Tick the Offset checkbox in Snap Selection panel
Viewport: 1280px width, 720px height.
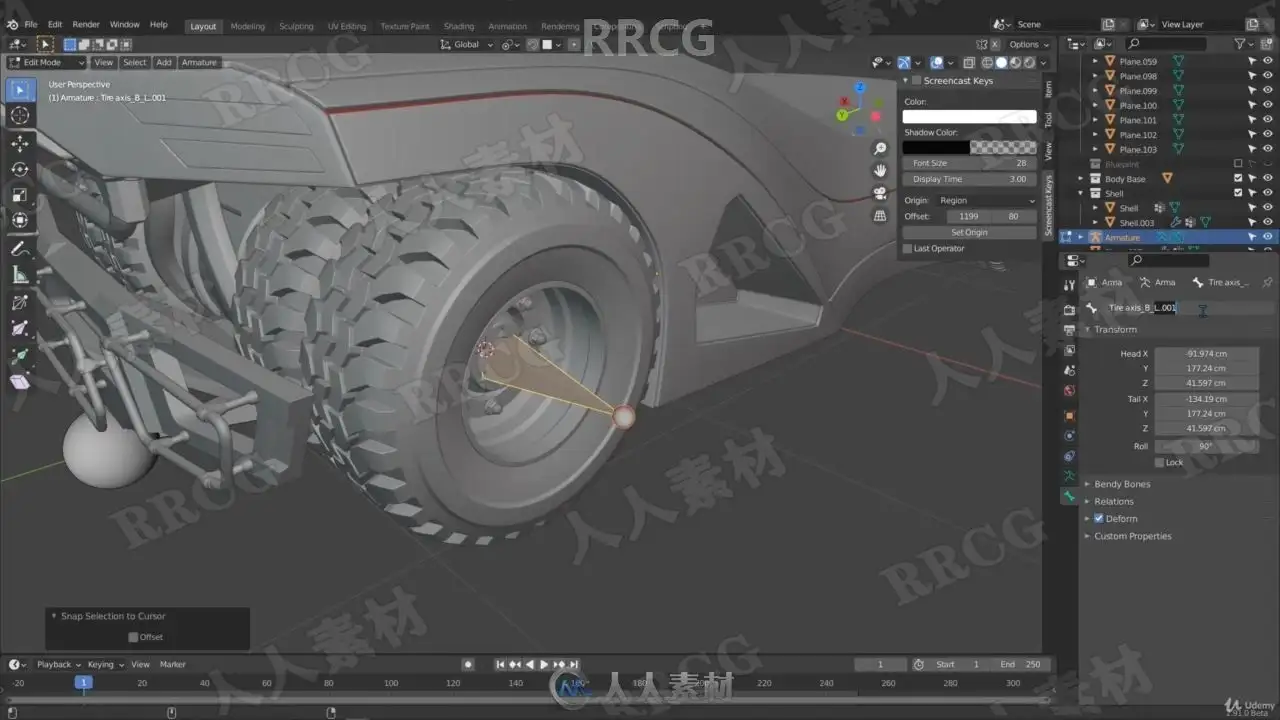pos(133,637)
